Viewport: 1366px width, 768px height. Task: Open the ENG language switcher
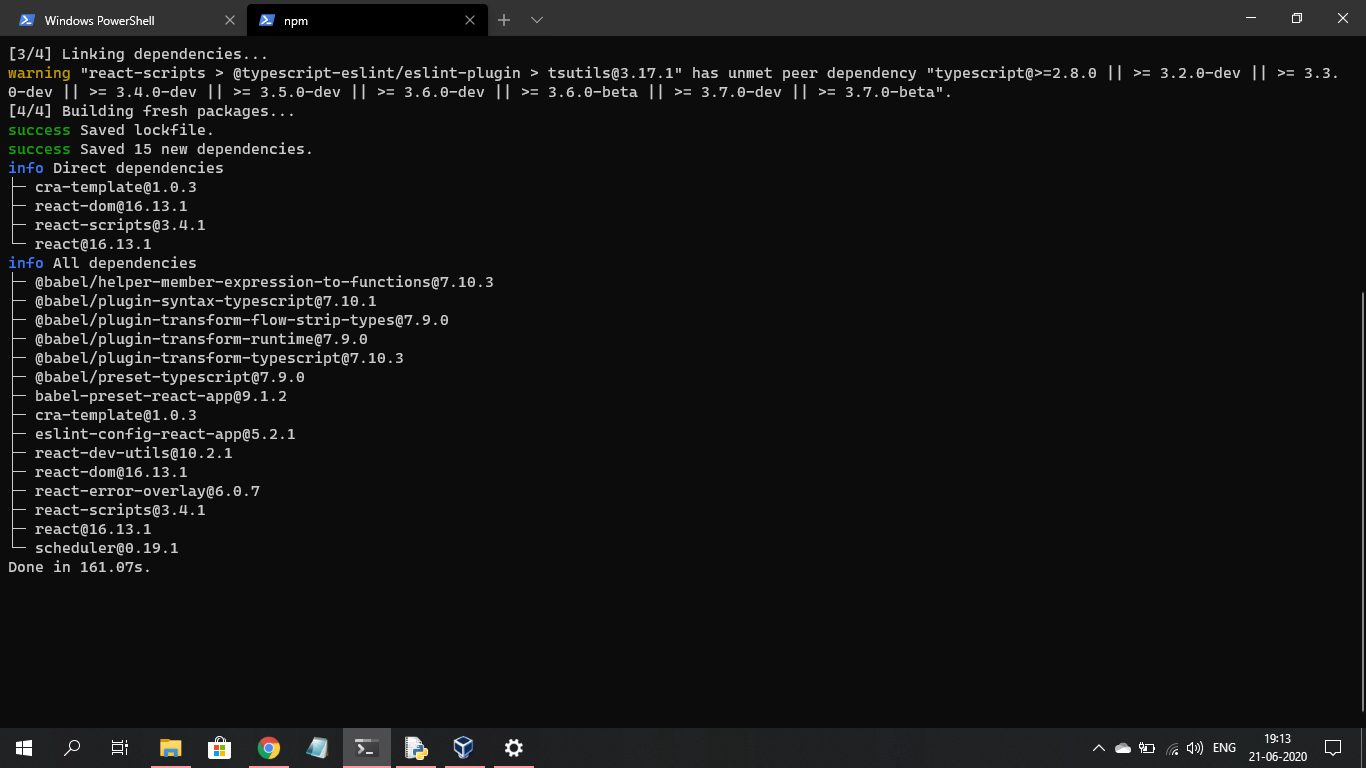1223,747
